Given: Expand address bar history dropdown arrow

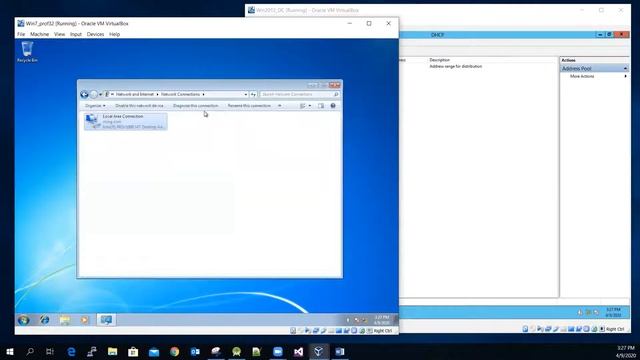Looking at the screenshot, I should tap(246, 94).
